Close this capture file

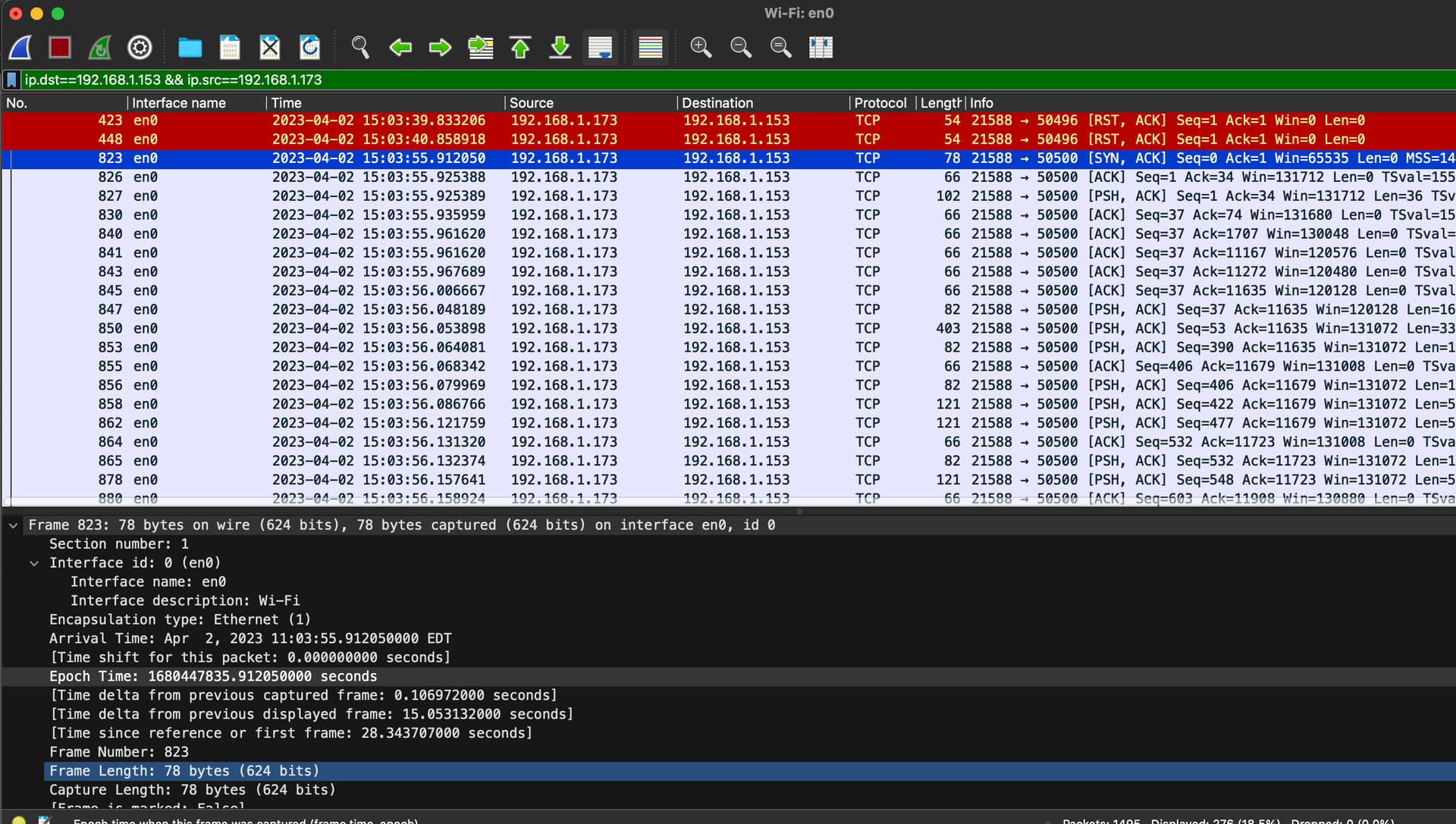pyautogui.click(x=270, y=48)
